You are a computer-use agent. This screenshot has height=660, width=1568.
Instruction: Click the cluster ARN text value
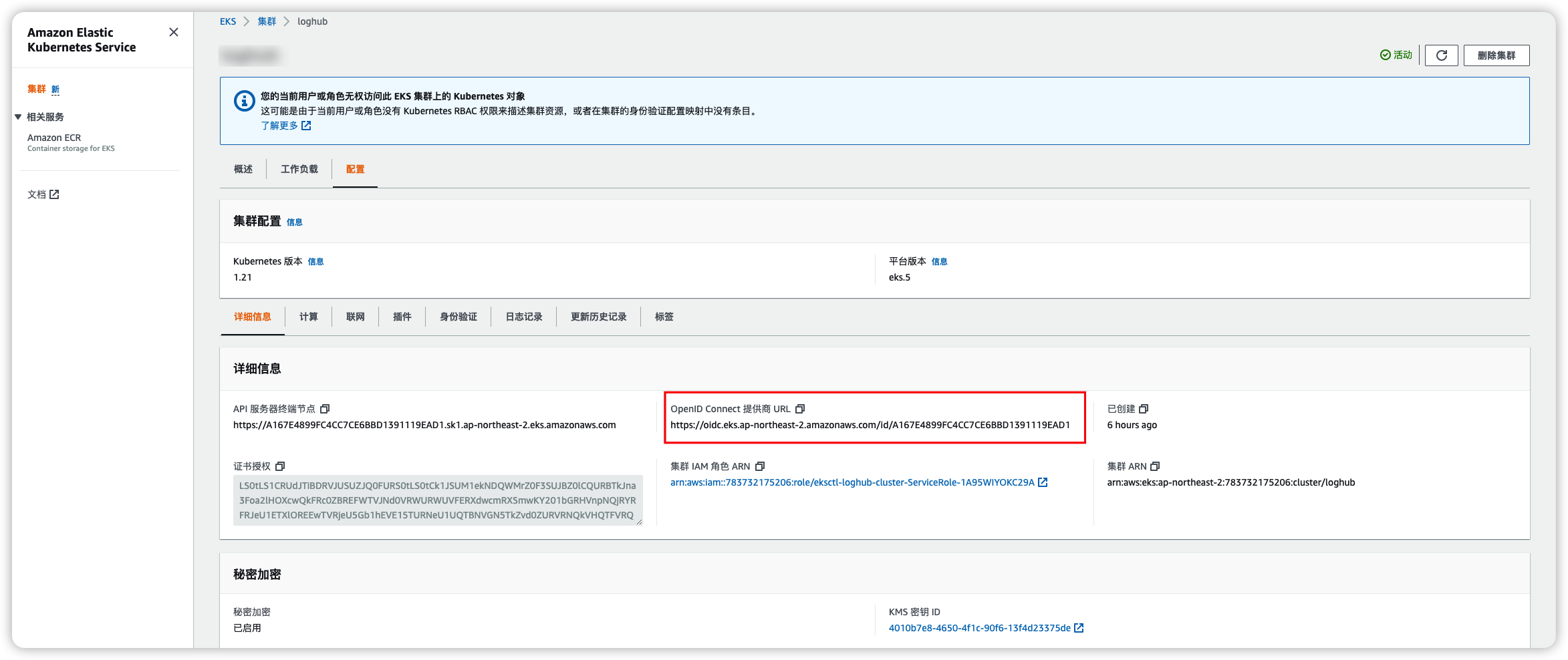coord(1231,482)
